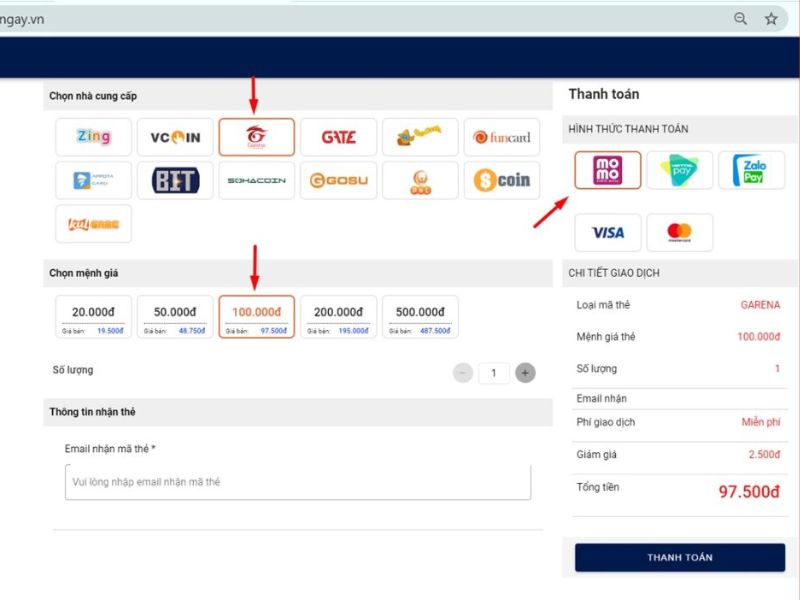Image resolution: width=800 pixels, height=600 pixels.
Task: Decrease quantity with the minus button
Action: tap(463, 373)
